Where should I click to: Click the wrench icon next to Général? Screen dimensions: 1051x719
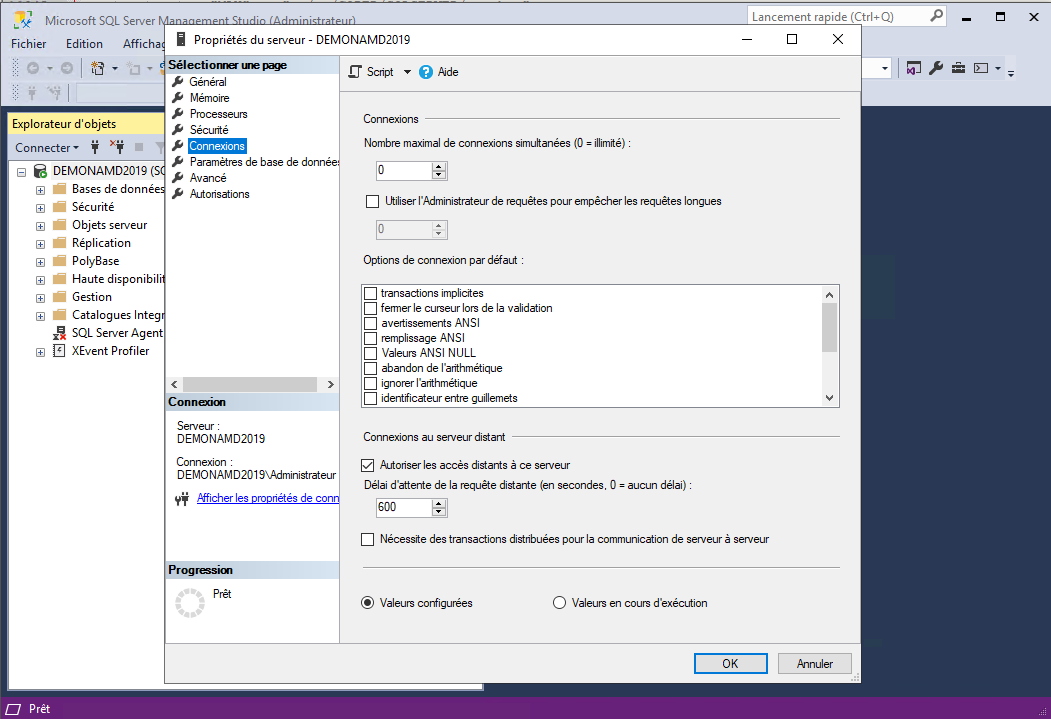(x=178, y=82)
